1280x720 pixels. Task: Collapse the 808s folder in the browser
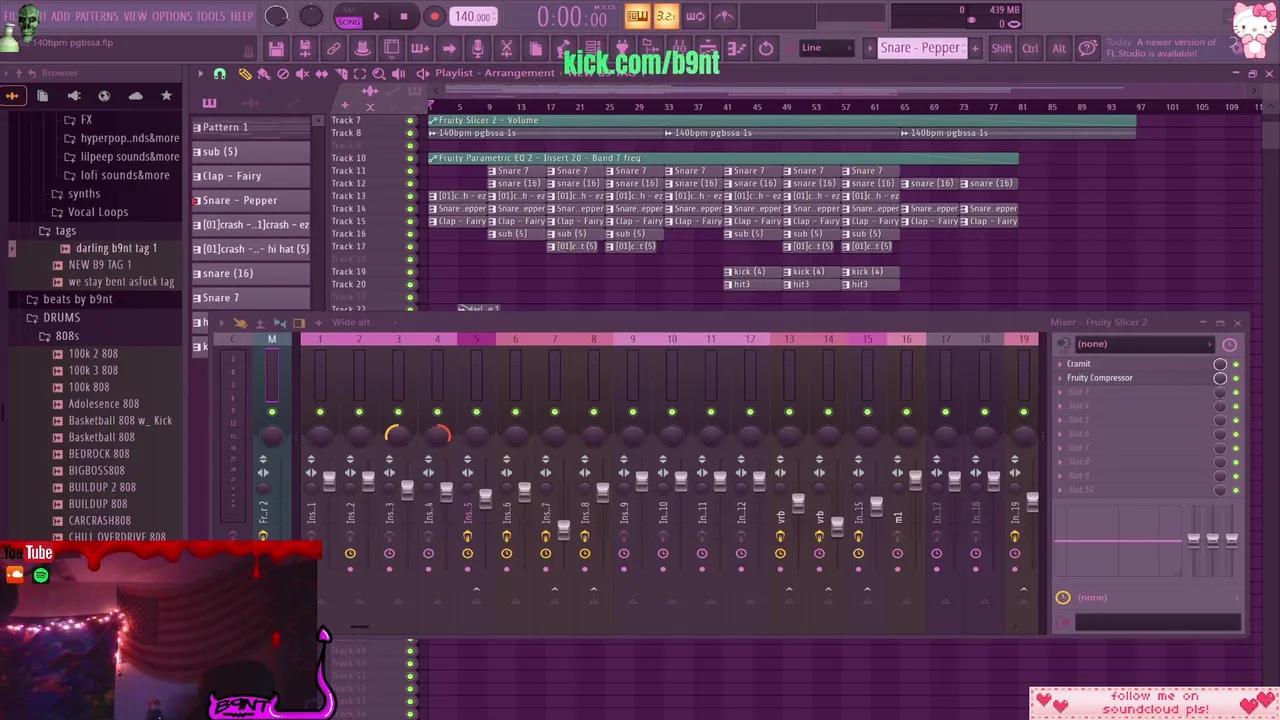pos(66,335)
